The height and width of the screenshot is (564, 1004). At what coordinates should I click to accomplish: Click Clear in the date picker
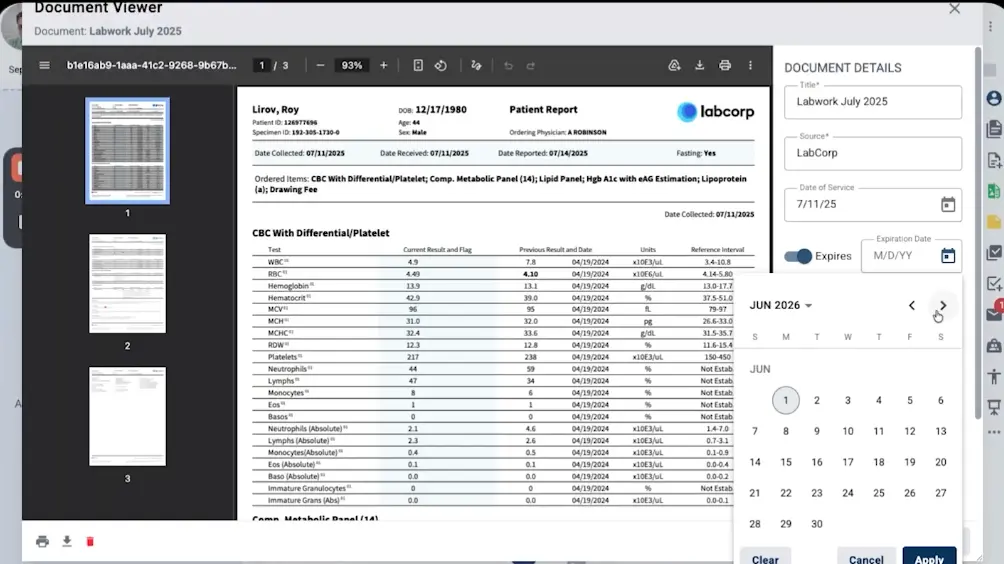765,559
